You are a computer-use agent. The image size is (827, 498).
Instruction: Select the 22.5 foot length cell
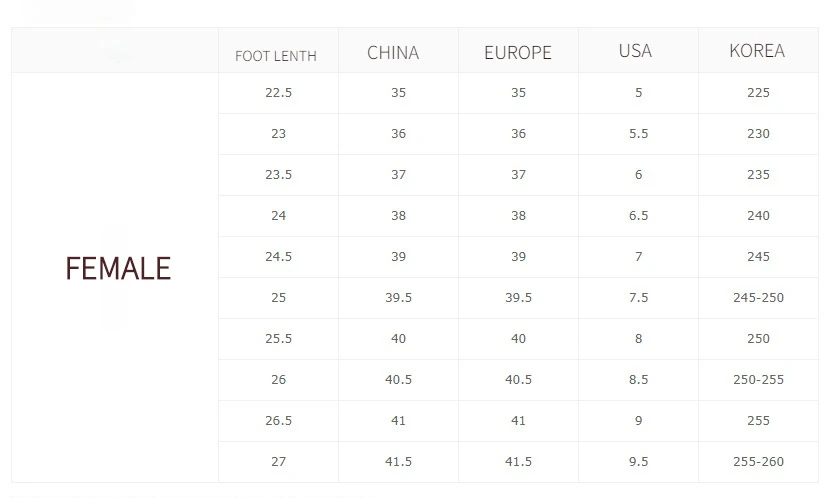(x=278, y=93)
